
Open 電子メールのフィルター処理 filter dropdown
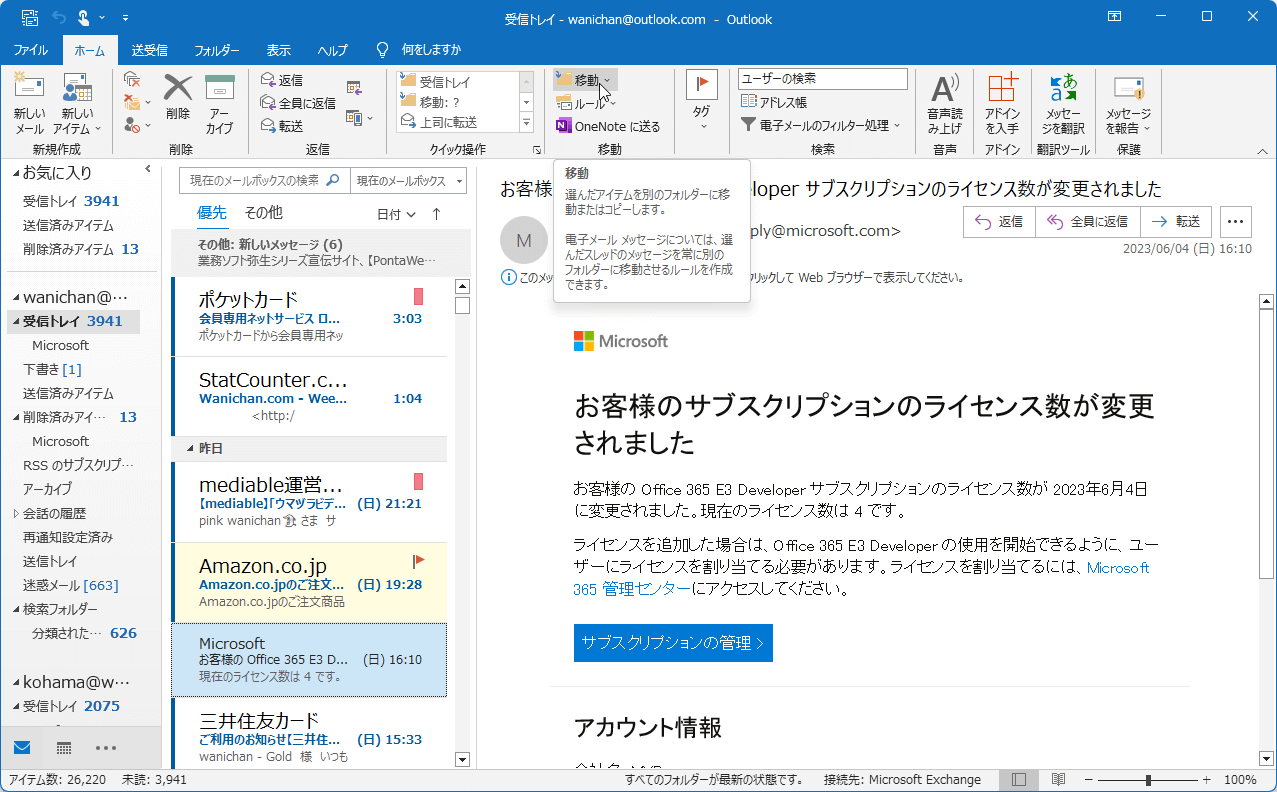(821, 125)
